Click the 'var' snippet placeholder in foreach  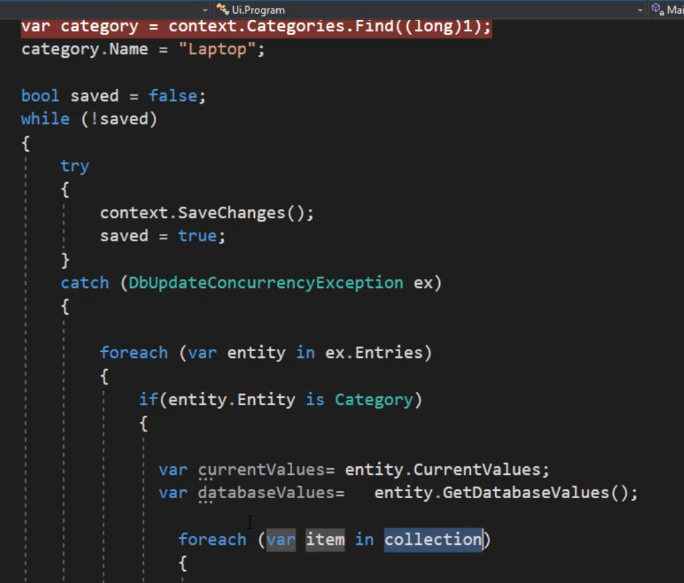pyautogui.click(x=281, y=540)
